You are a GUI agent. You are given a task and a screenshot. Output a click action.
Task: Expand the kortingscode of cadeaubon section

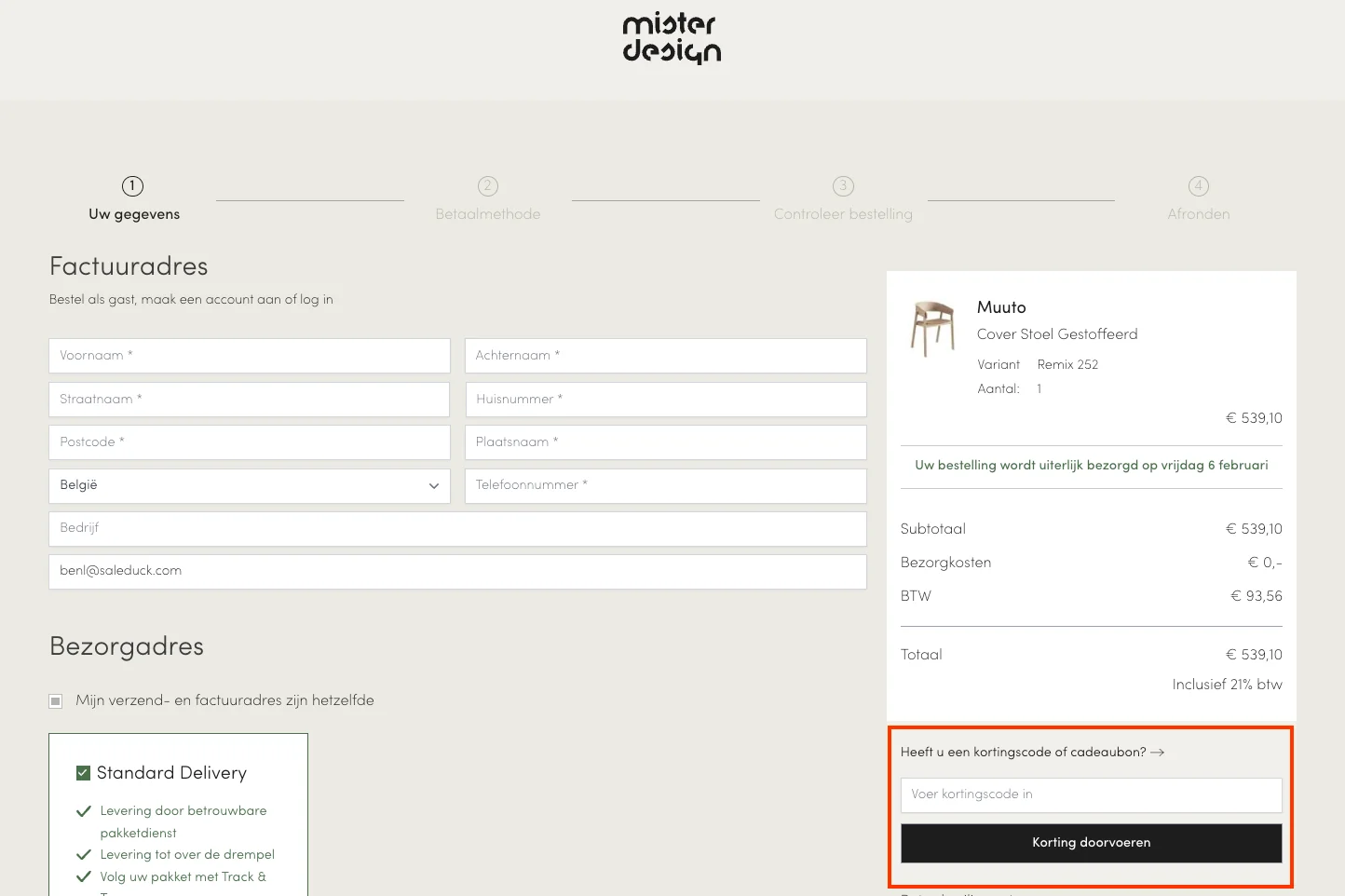(1023, 753)
